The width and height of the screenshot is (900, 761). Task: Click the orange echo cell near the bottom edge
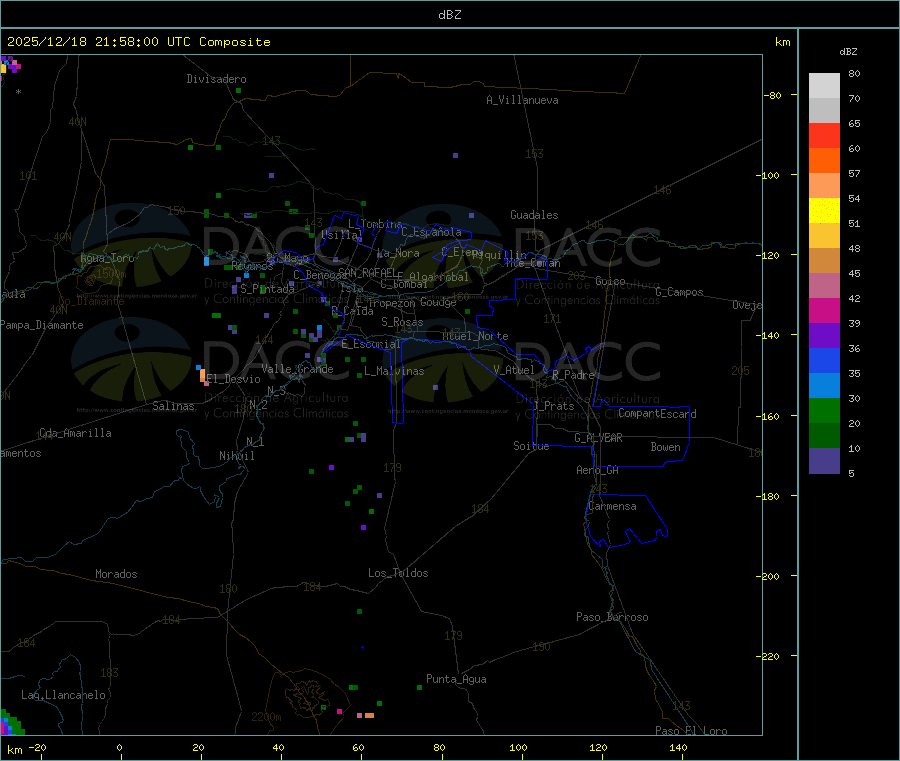pyautogui.click(x=369, y=716)
